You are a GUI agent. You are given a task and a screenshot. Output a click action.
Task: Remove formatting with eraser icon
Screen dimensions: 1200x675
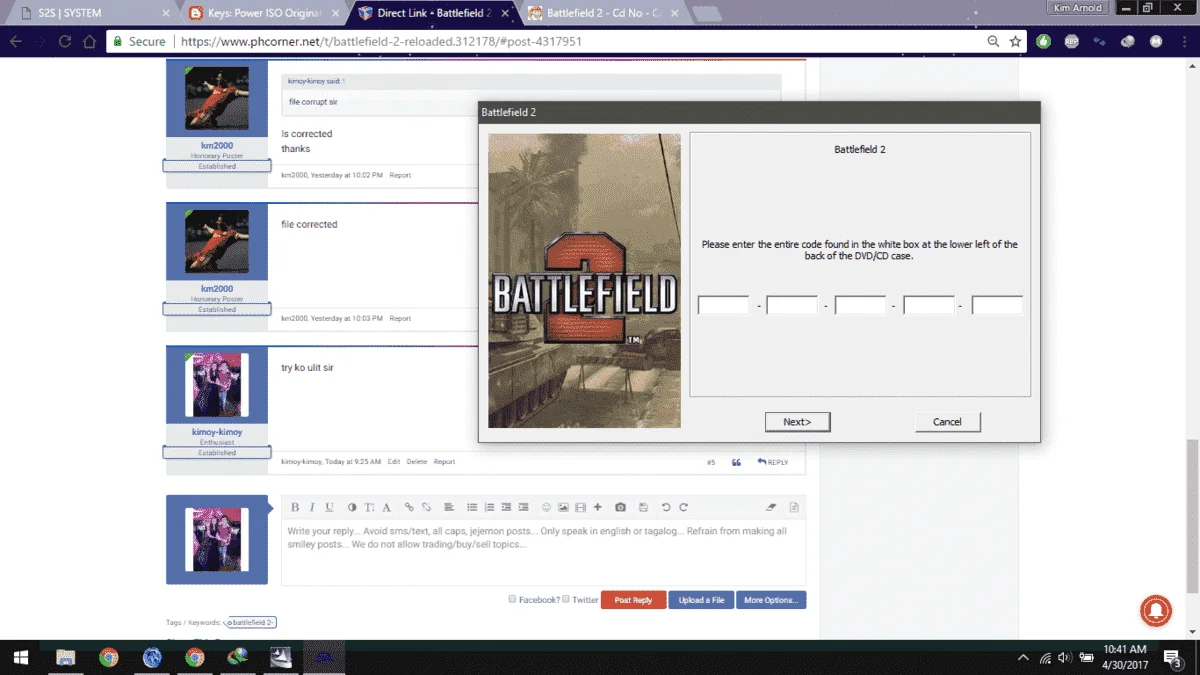pos(771,508)
